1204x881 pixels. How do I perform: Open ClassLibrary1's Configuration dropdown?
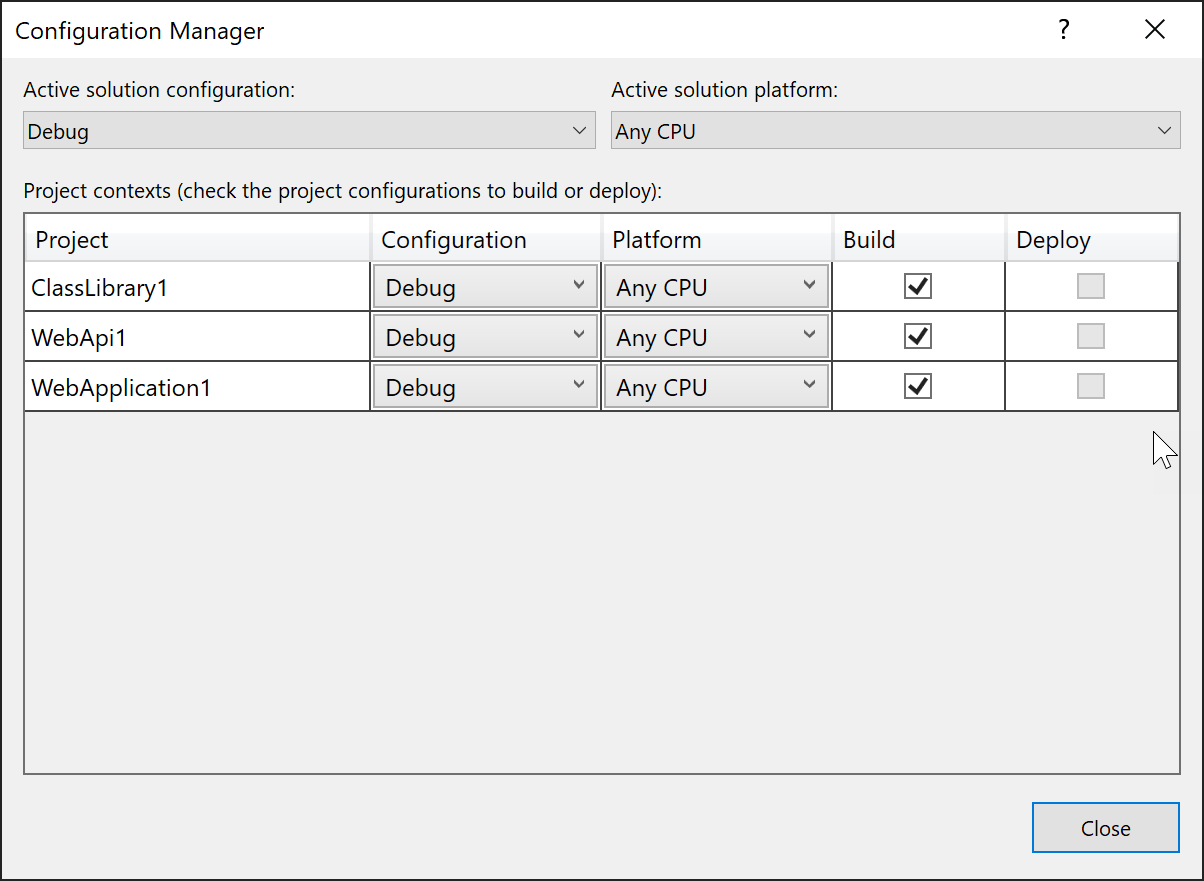[x=484, y=286]
